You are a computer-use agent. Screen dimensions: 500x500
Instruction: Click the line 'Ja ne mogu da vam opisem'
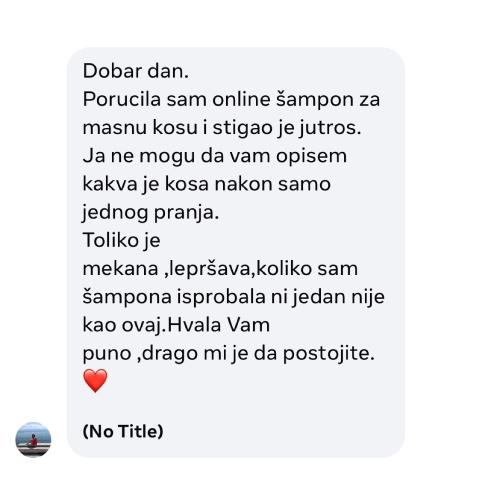pyautogui.click(x=215, y=157)
